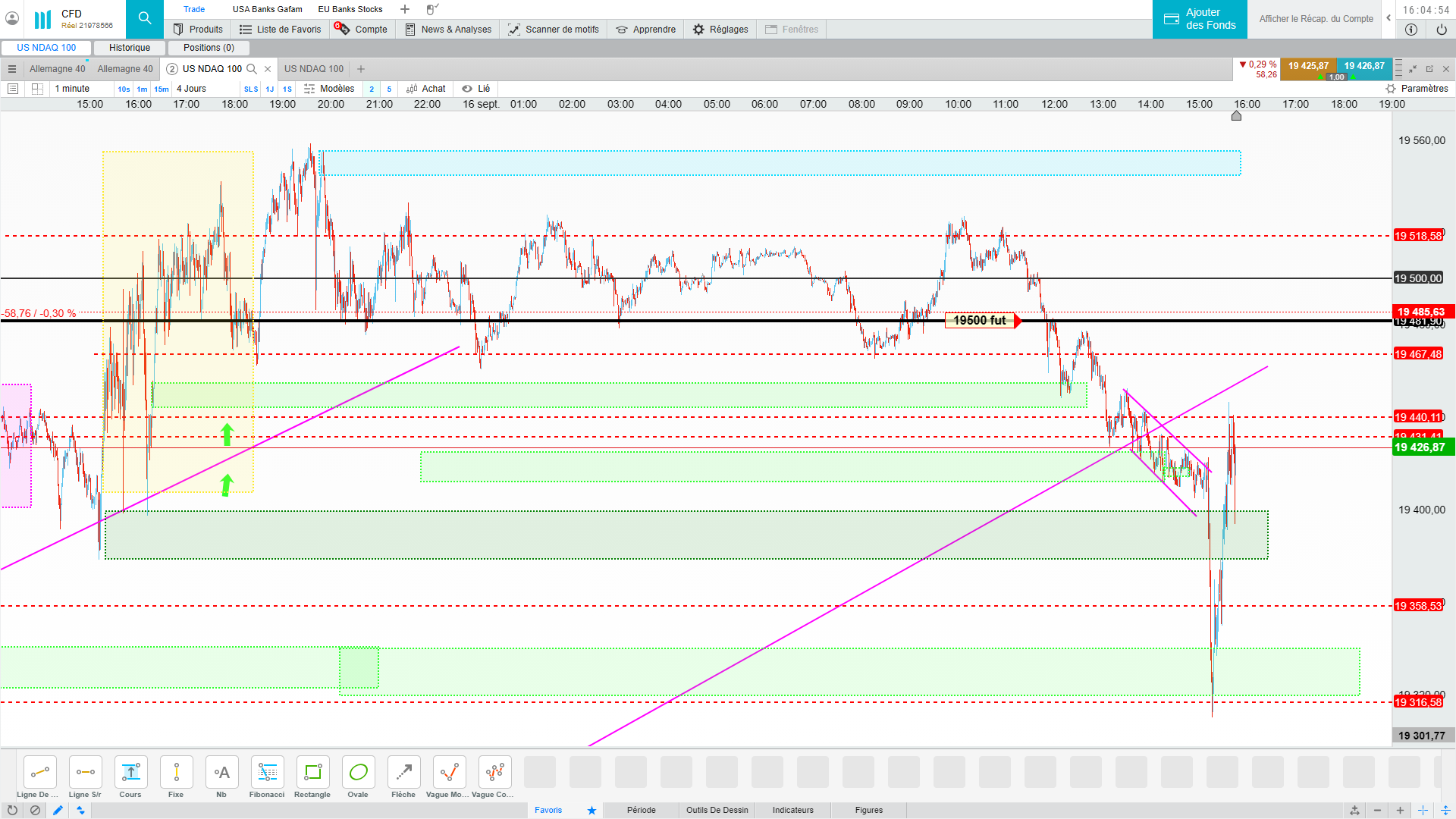Screen dimensions: 1456x819
Task: Toggle the Favoris star icon
Action: coord(591,810)
